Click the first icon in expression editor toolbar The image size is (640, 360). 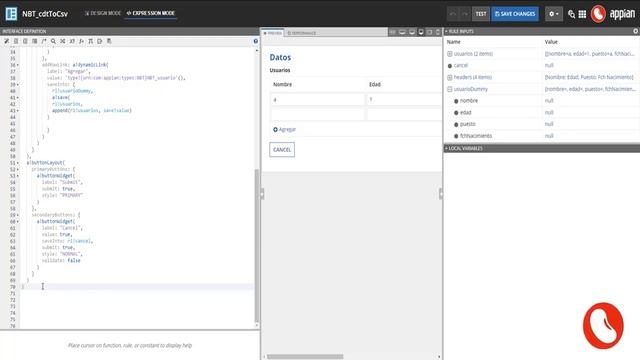coord(7,41)
